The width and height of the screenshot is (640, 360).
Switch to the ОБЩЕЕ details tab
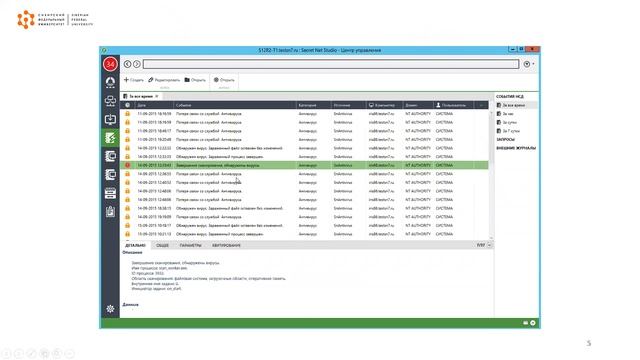click(162, 245)
